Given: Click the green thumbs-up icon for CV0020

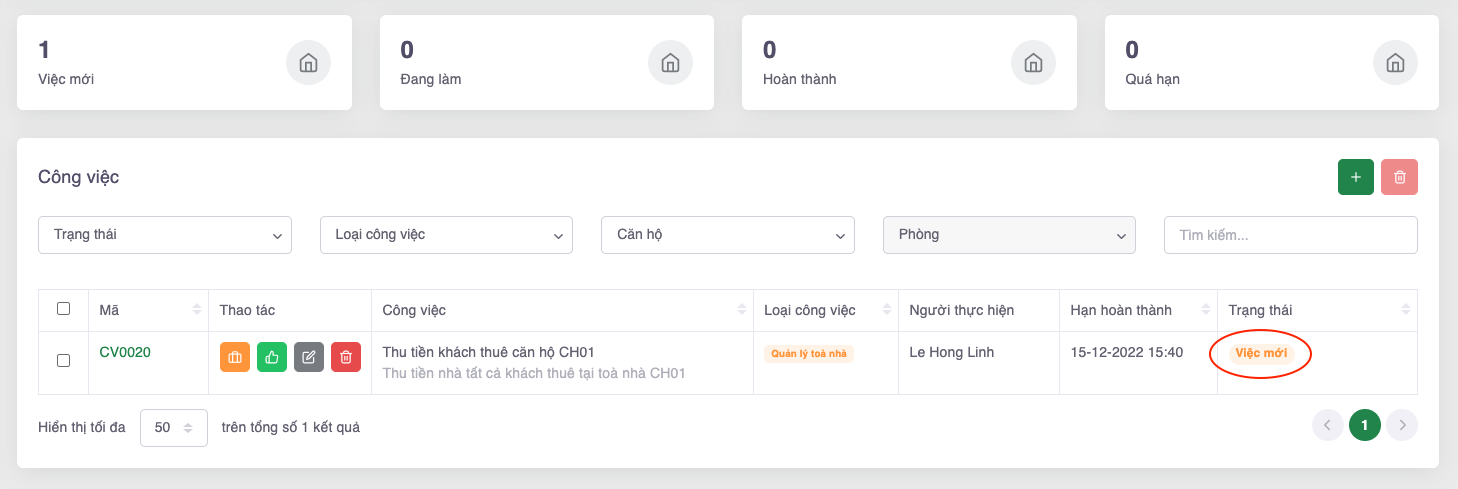Looking at the screenshot, I should (x=272, y=357).
